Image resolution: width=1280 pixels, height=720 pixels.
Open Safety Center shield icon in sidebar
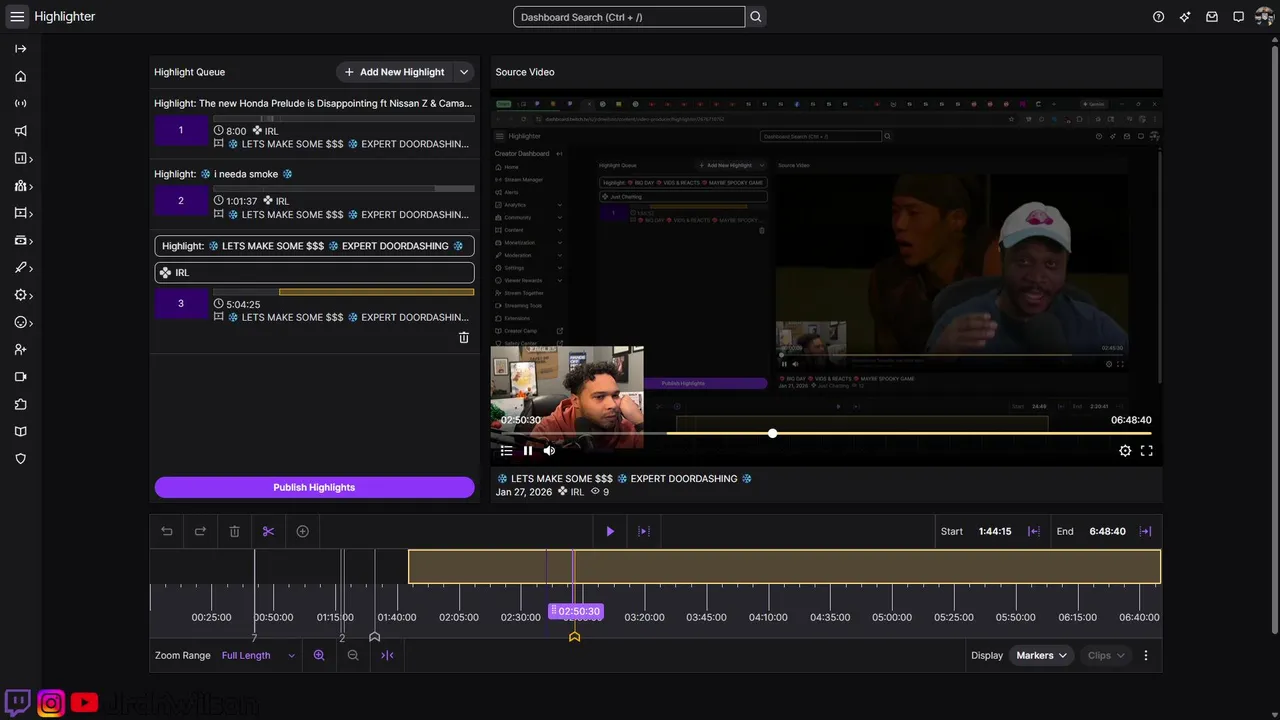coord(20,459)
